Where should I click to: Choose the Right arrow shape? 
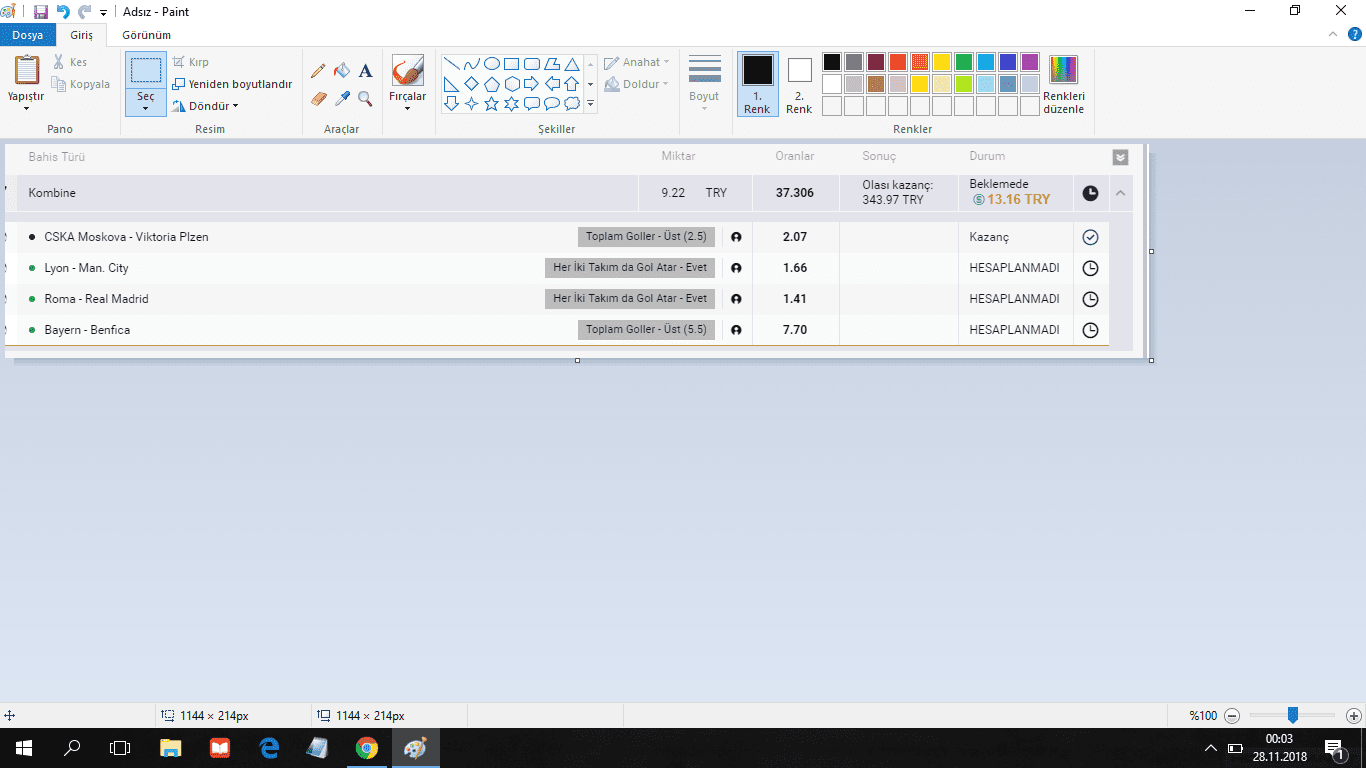(532, 84)
